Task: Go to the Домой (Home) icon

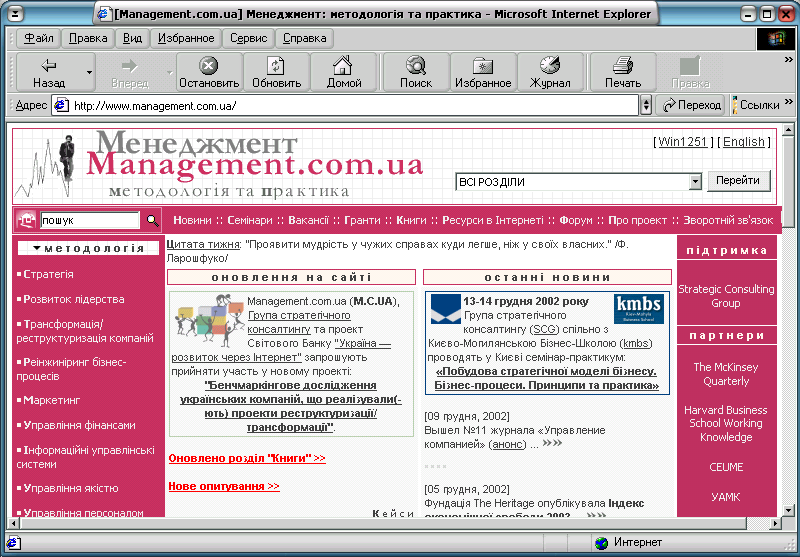Action: pyautogui.click(x=344, y=66)
